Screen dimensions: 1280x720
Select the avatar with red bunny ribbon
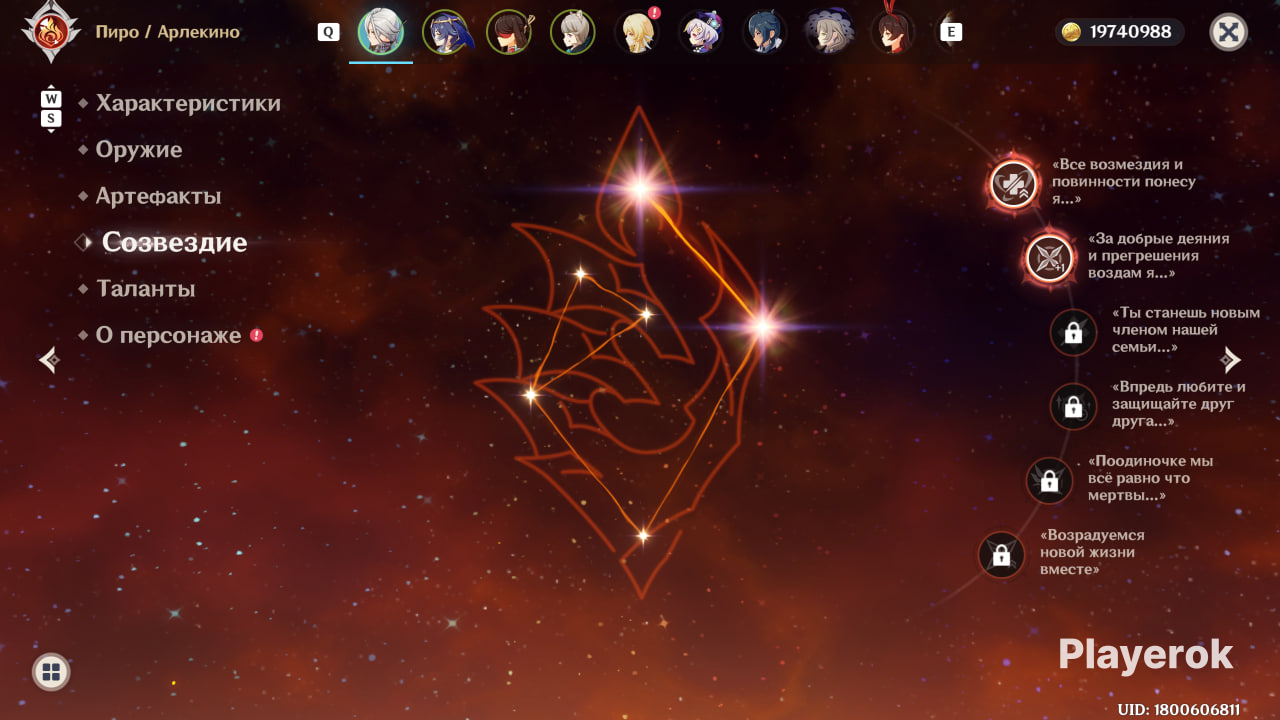[893, 32]
